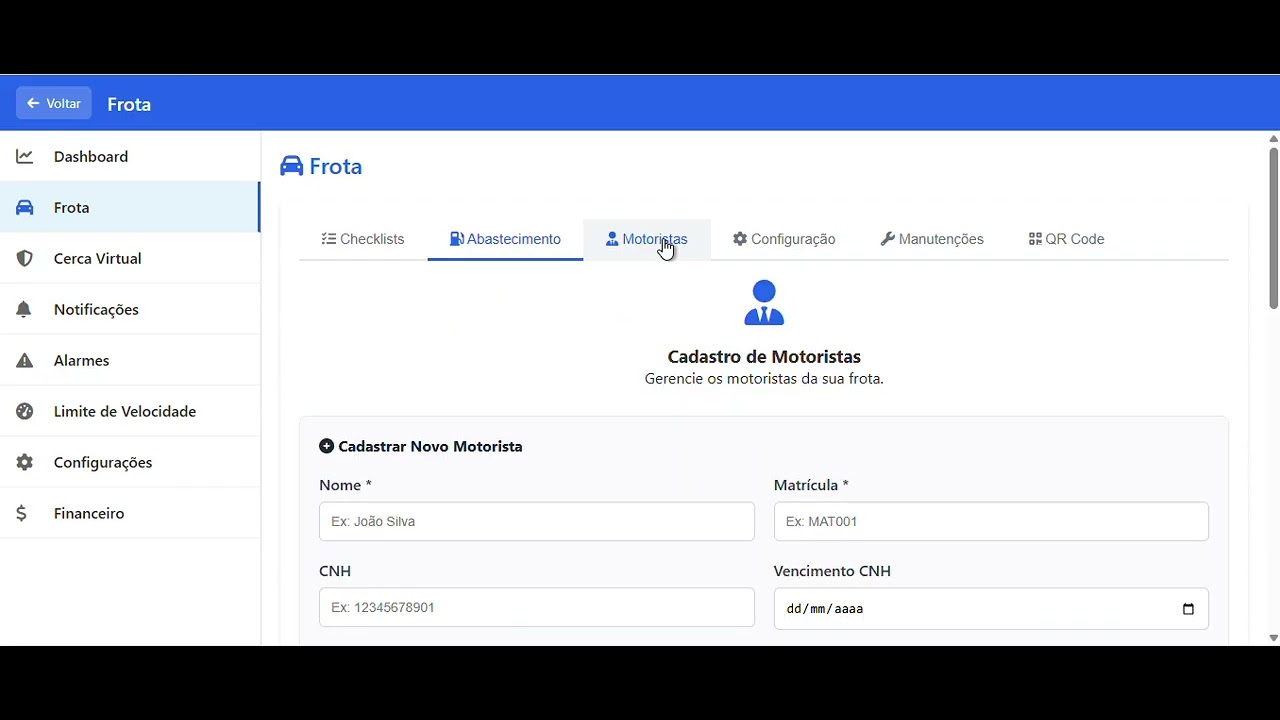Click the shield icon for Cerca Virtual
Viewport: 1280px width, 720px height.
tap(25, 258)
